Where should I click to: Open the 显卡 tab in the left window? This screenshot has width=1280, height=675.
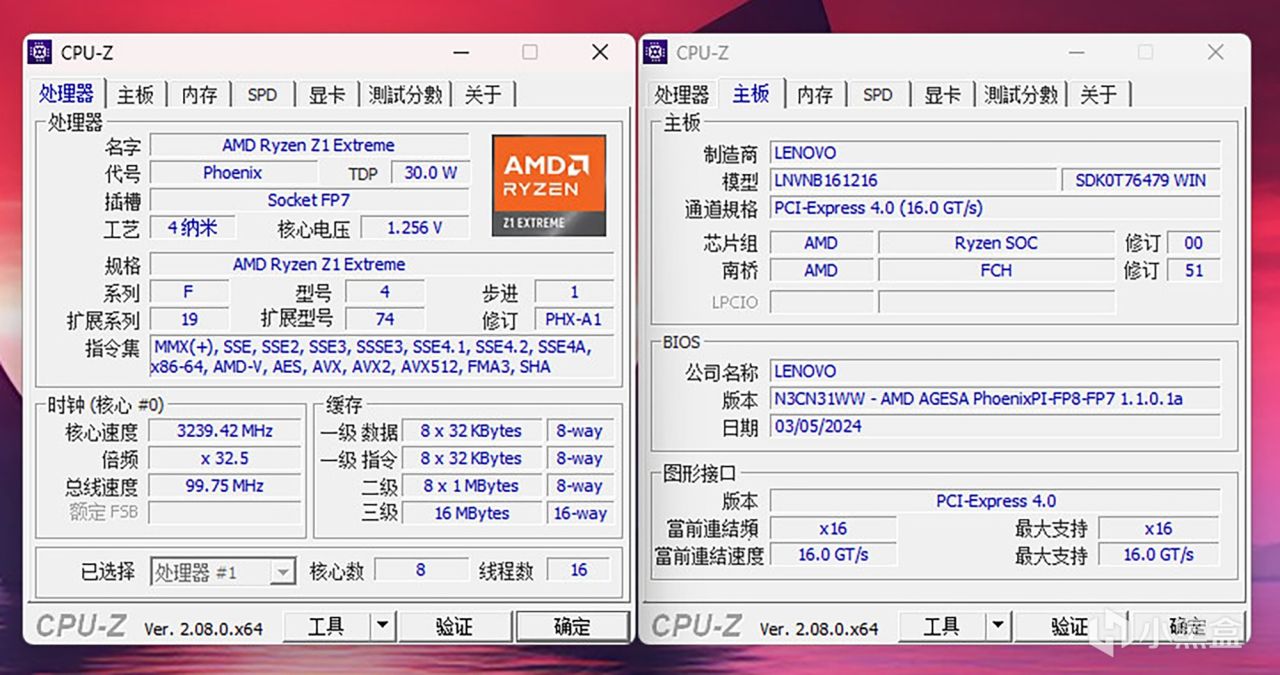coord(326,94)
